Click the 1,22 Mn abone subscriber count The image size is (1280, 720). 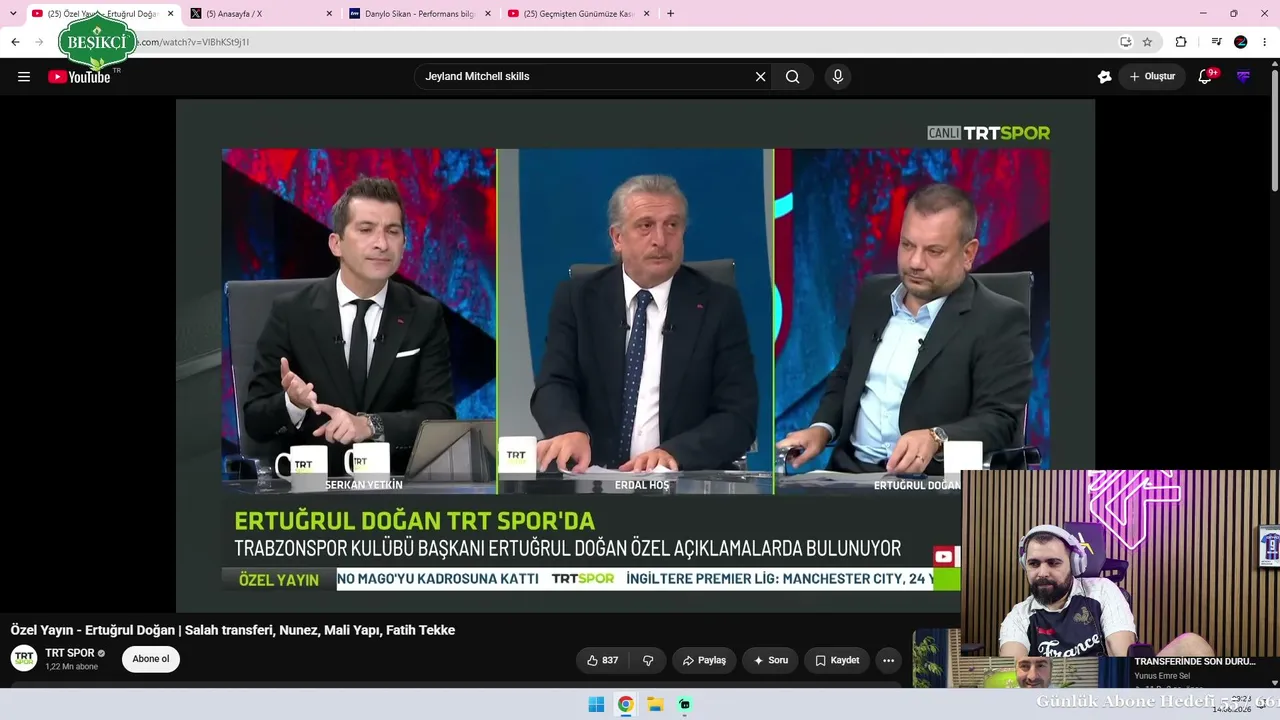(72, 667)
